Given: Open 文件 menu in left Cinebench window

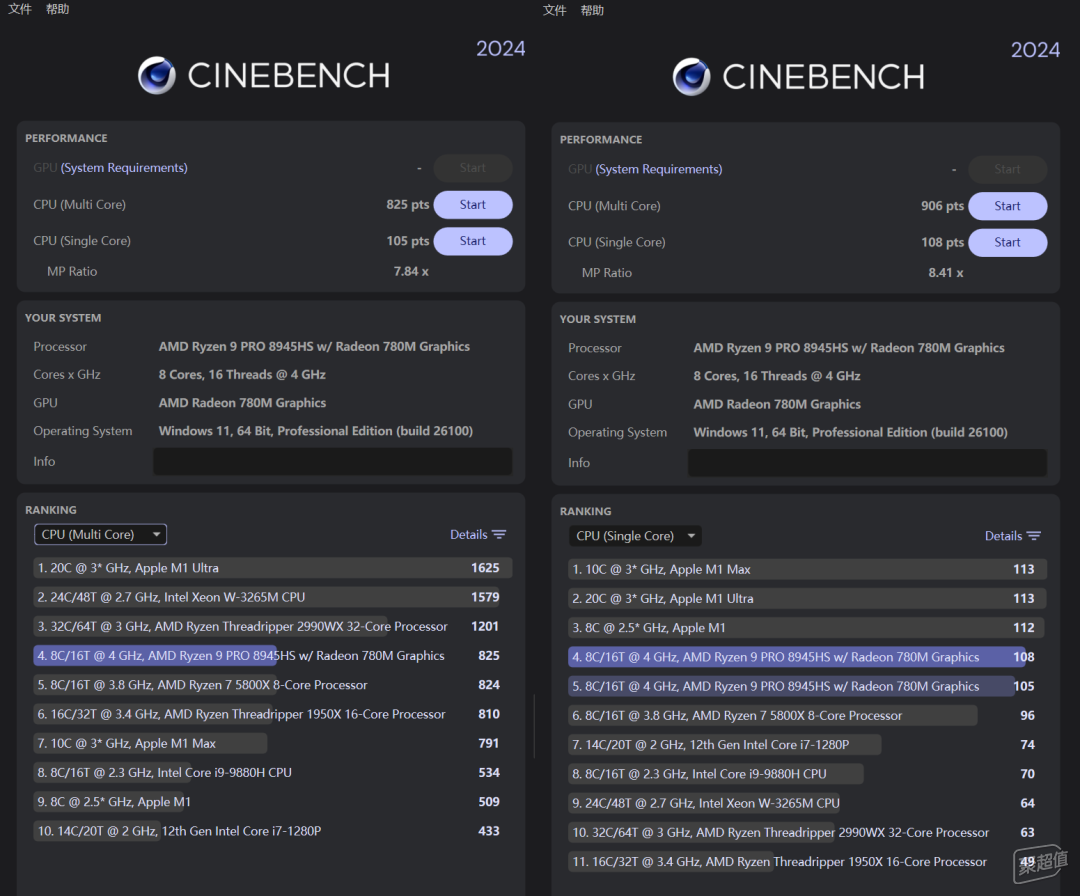Looking at the screenshot, I should [x=20, y=9].
